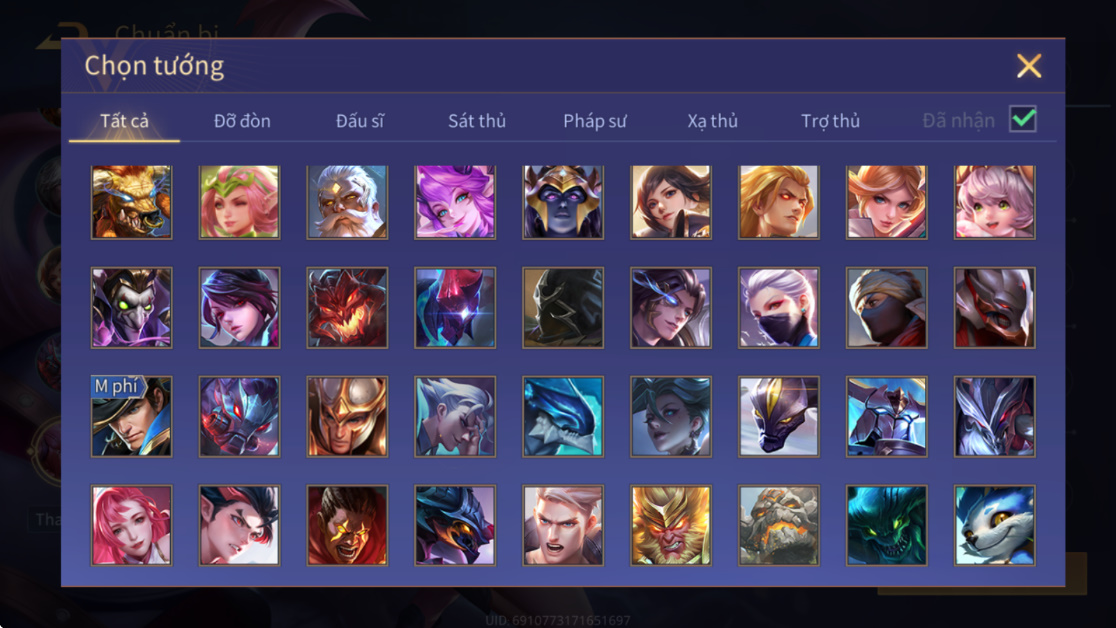
Task: Choose the stone golem hero with lava cracks
Action: (x=779, y=525)
